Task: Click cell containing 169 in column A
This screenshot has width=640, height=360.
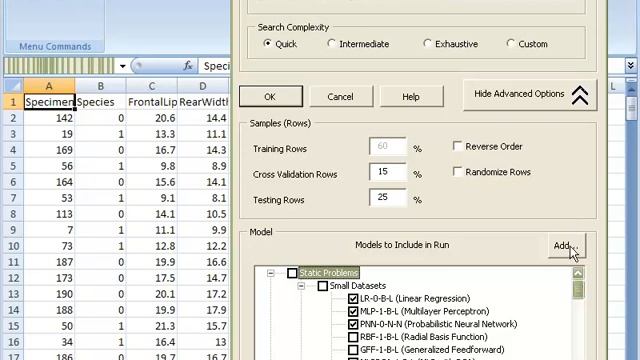Action: [49, 150]
